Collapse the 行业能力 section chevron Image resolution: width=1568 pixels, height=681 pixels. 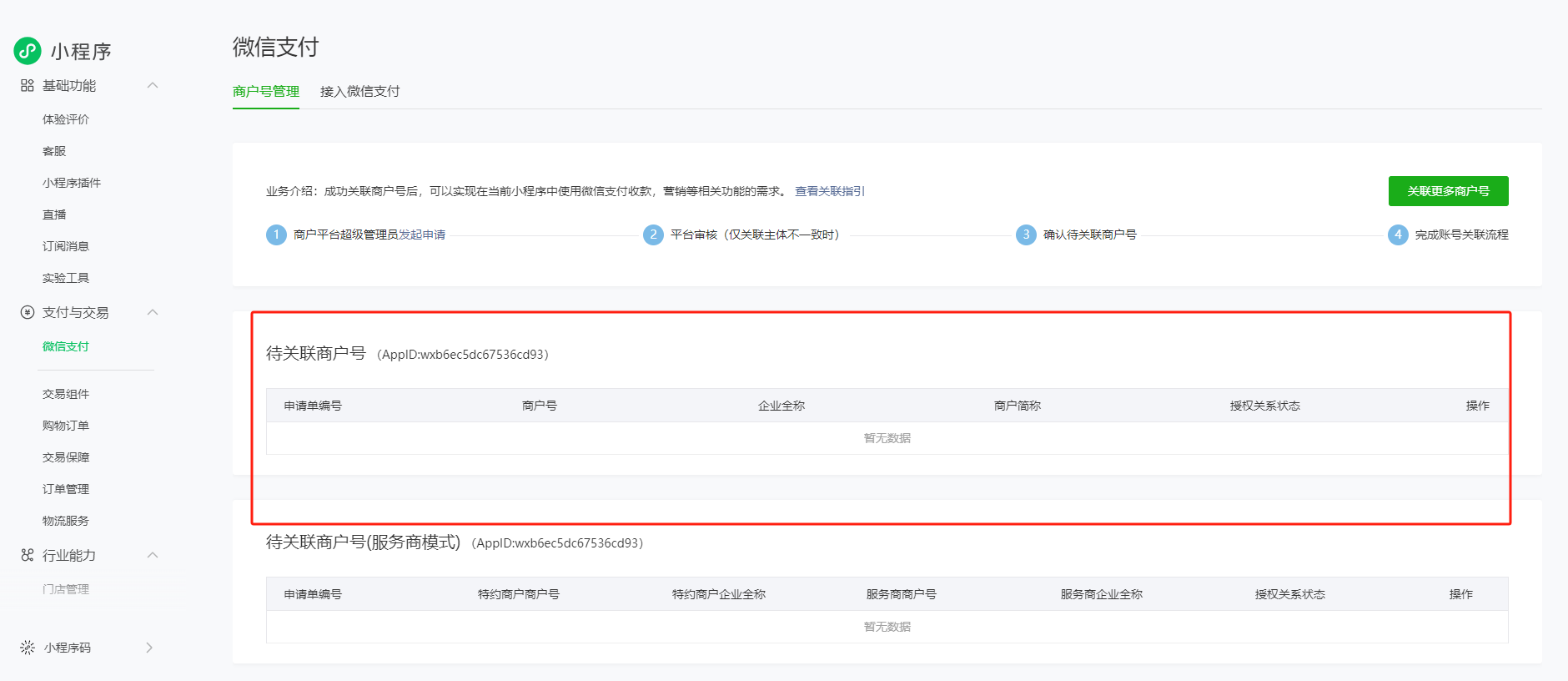[x=153, y=555]
